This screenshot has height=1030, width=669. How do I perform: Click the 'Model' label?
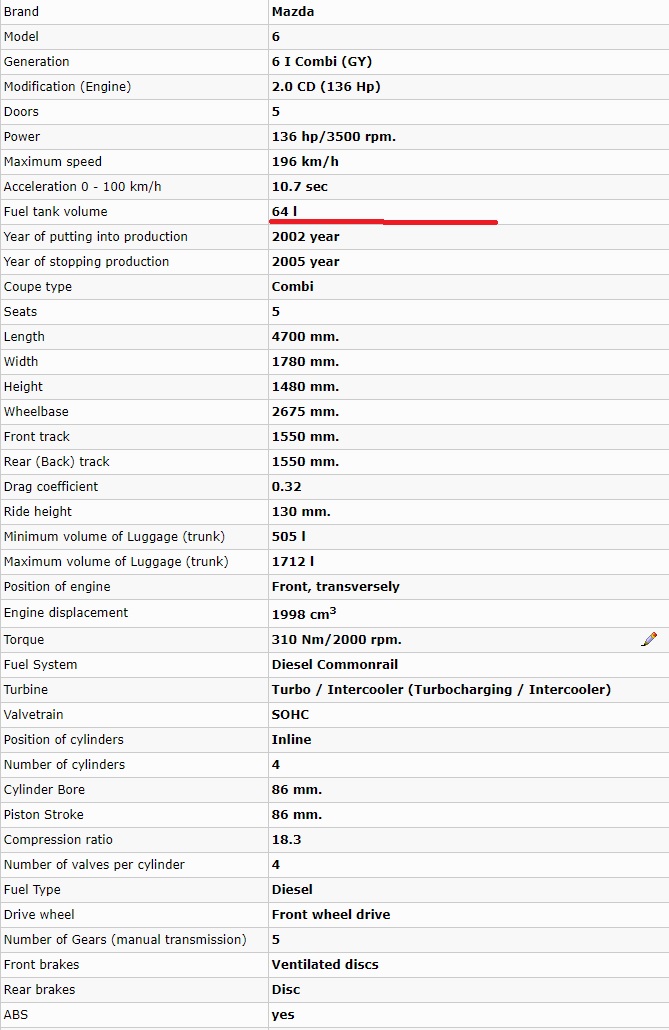click(21, 37)
